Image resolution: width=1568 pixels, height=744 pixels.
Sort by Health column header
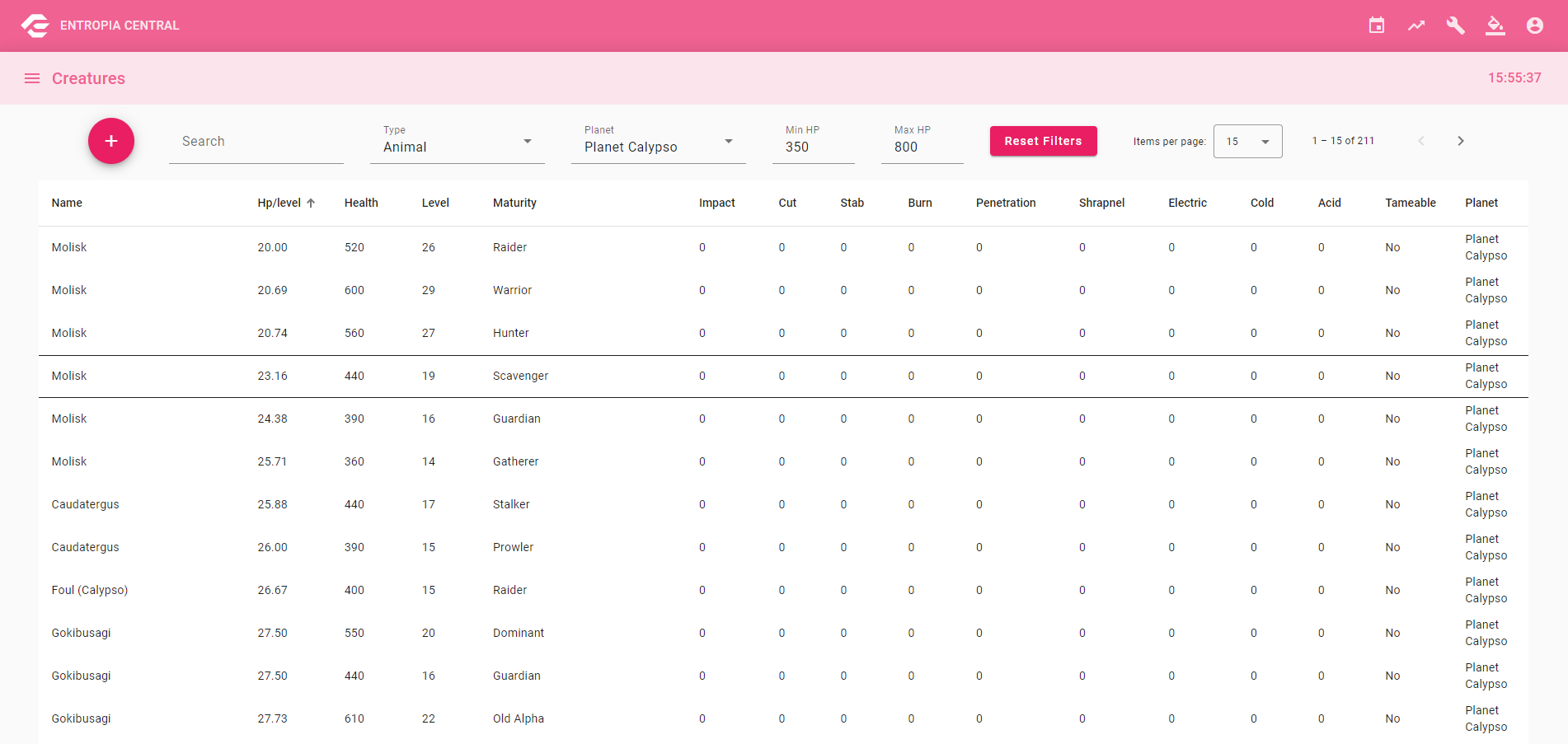[x=361, y=203]
